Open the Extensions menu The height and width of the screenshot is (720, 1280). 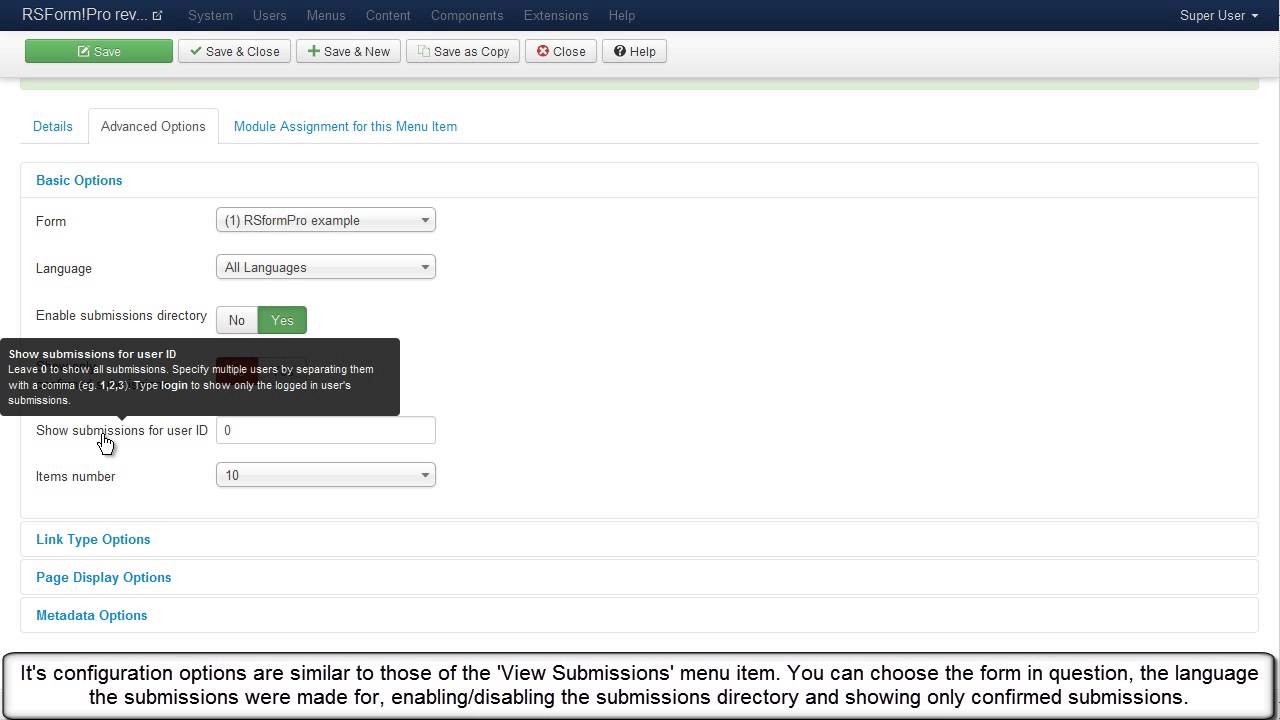(556, 15)
